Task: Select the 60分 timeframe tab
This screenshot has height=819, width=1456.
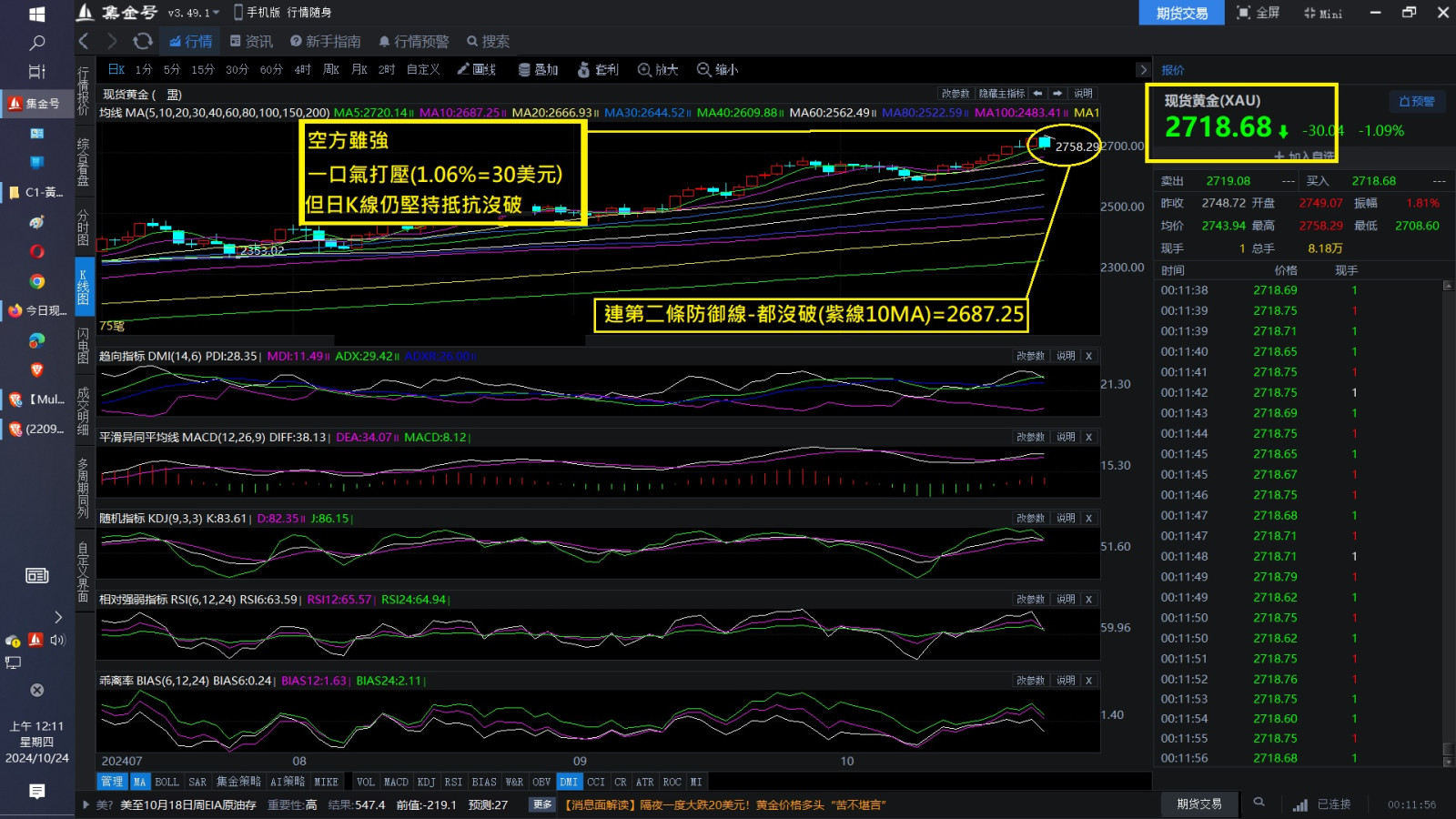Action: (x=271, y=69)
